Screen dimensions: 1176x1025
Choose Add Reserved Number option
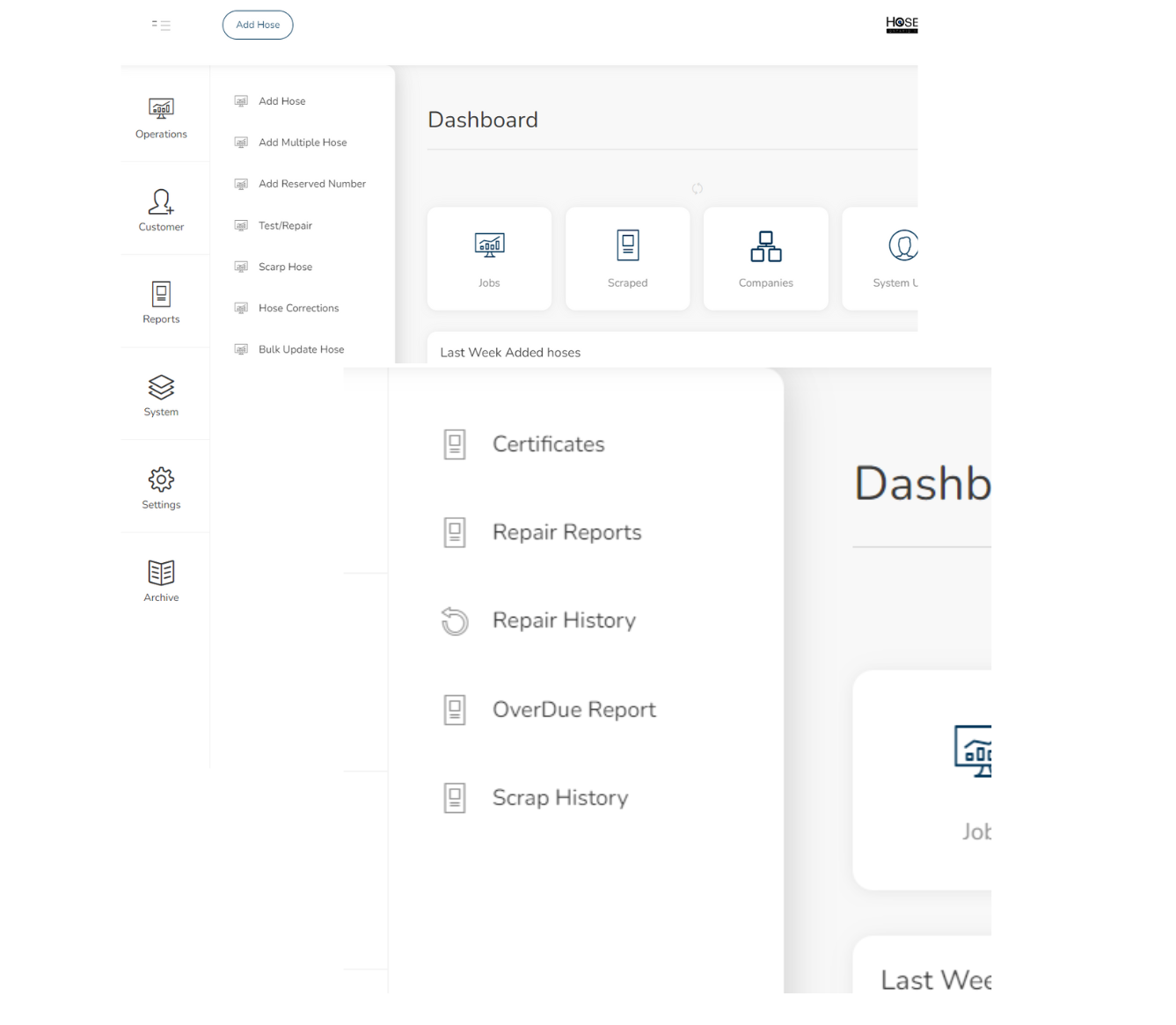(311, 184)
